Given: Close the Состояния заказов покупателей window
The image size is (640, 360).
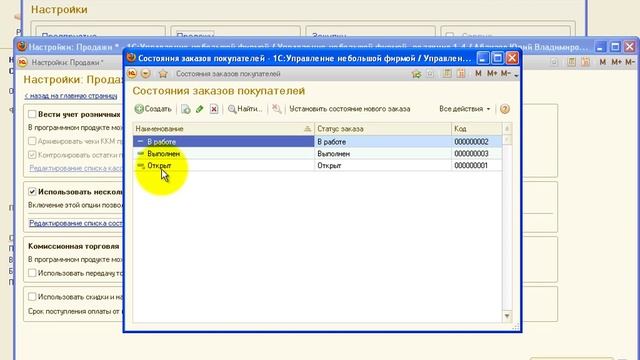Looking at the screenshot, I should (x=512, y=58).
